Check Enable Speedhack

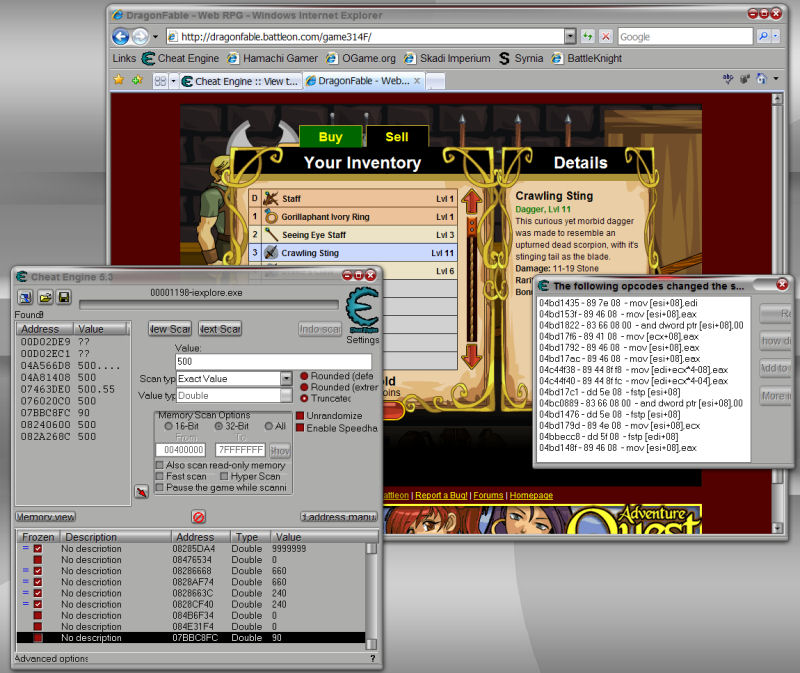pos(298,427)
